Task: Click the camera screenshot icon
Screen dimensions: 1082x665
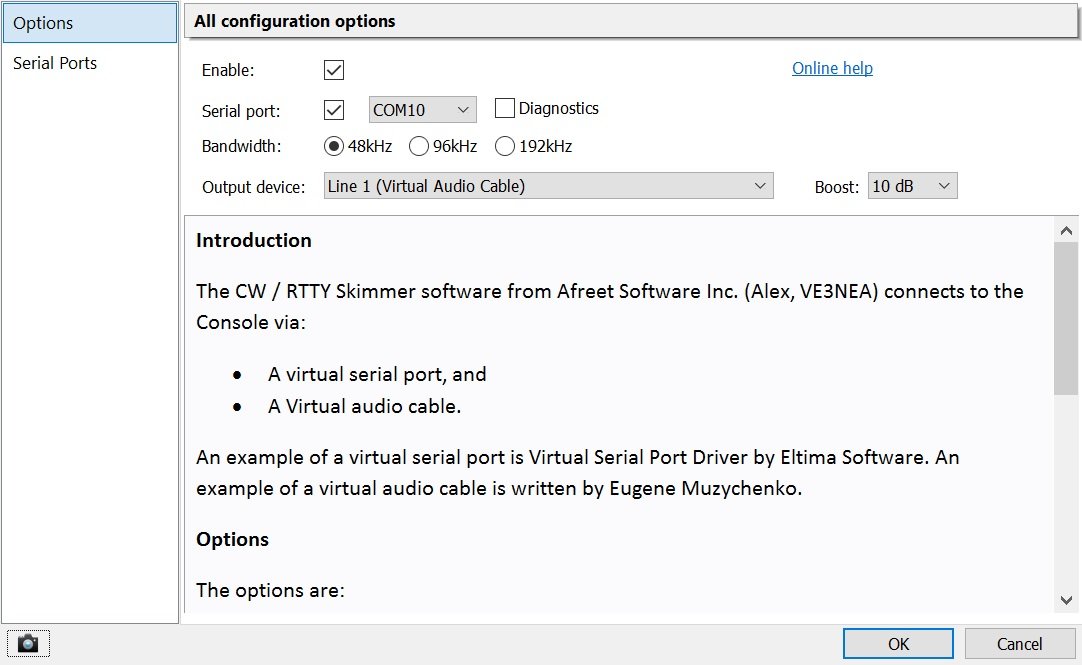Action: click(28, 644)
